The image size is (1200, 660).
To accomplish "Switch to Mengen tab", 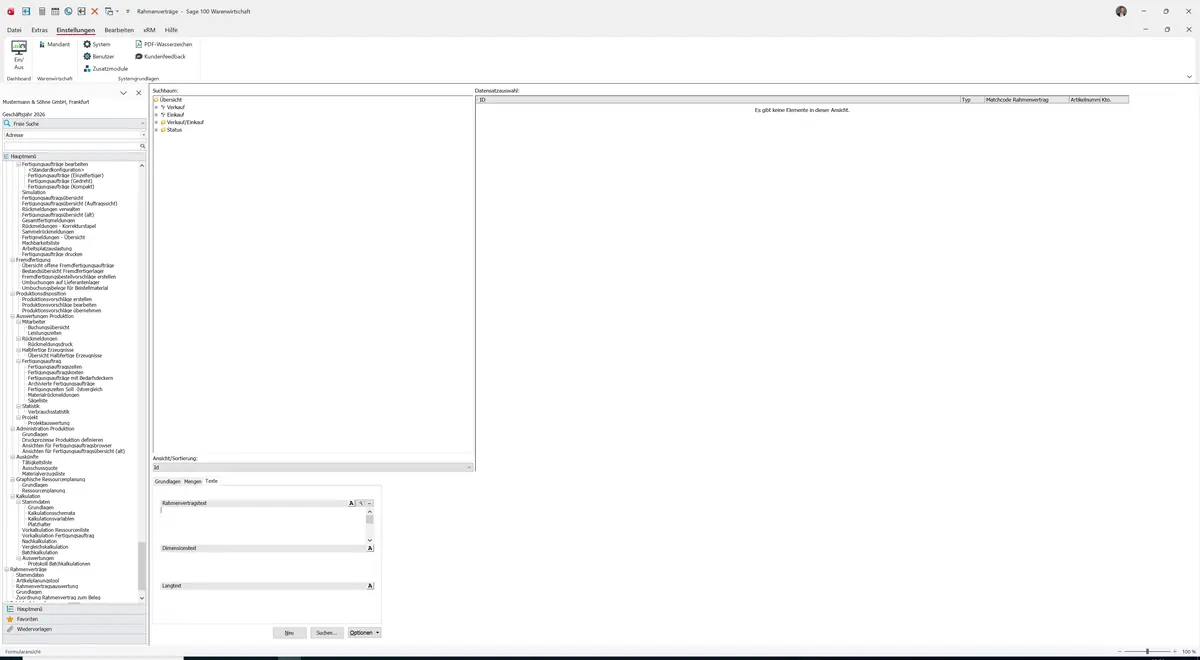I will pyautogui.click(x=193, y=481).
